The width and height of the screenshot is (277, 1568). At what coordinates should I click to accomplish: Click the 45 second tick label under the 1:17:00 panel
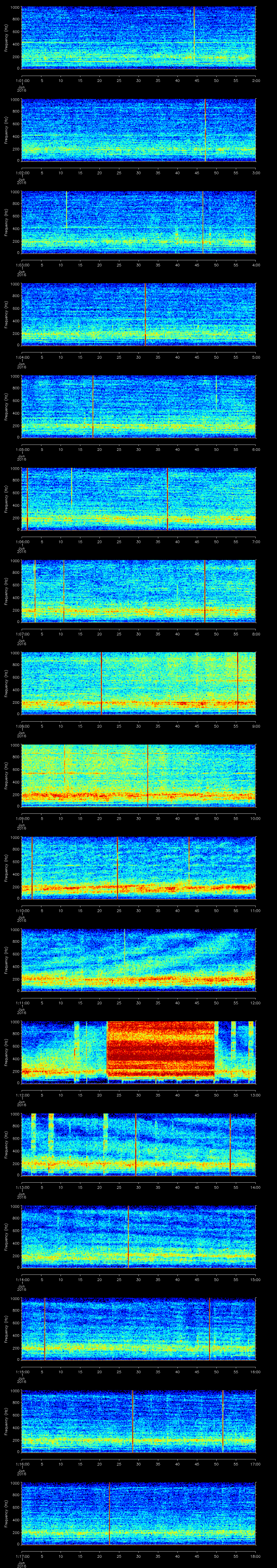197,1556
